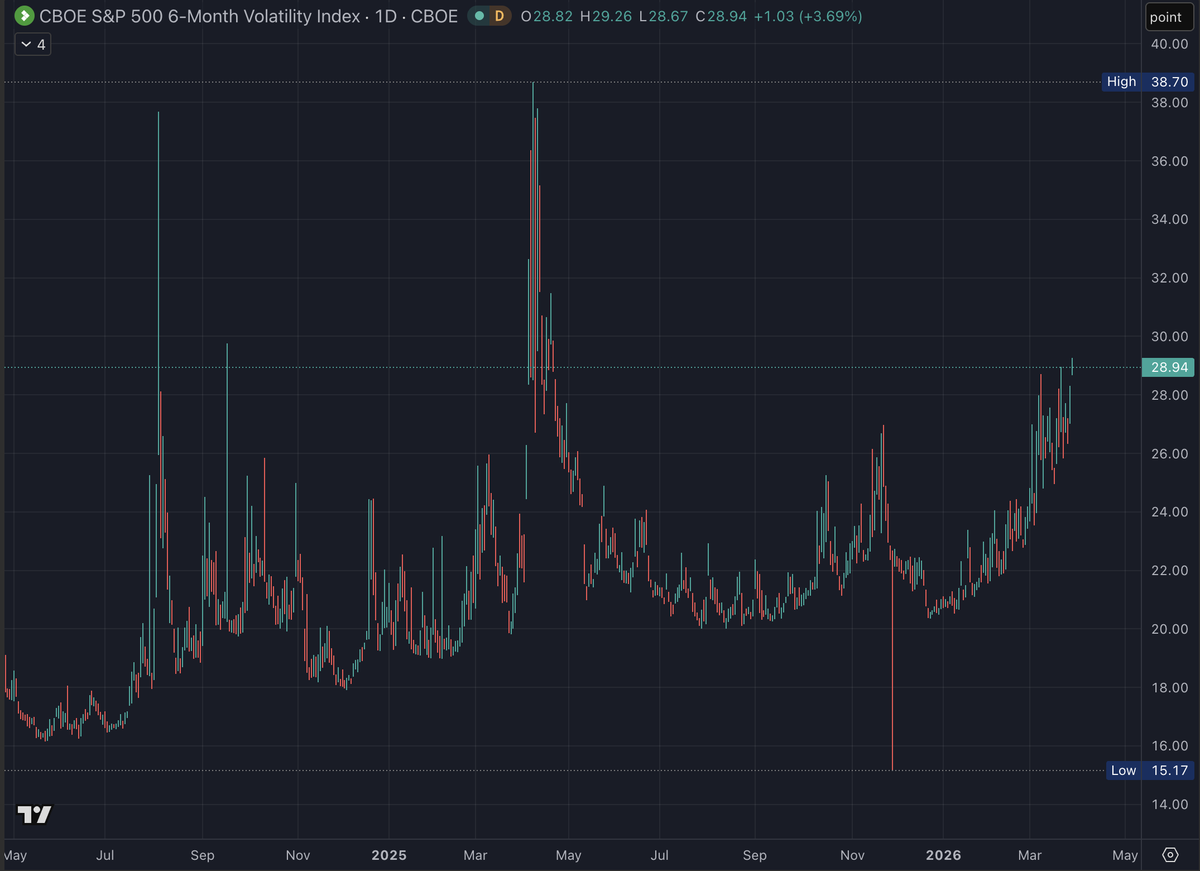
Task: Click the 2025 label on the time axis
Action: tap(388, 856)
